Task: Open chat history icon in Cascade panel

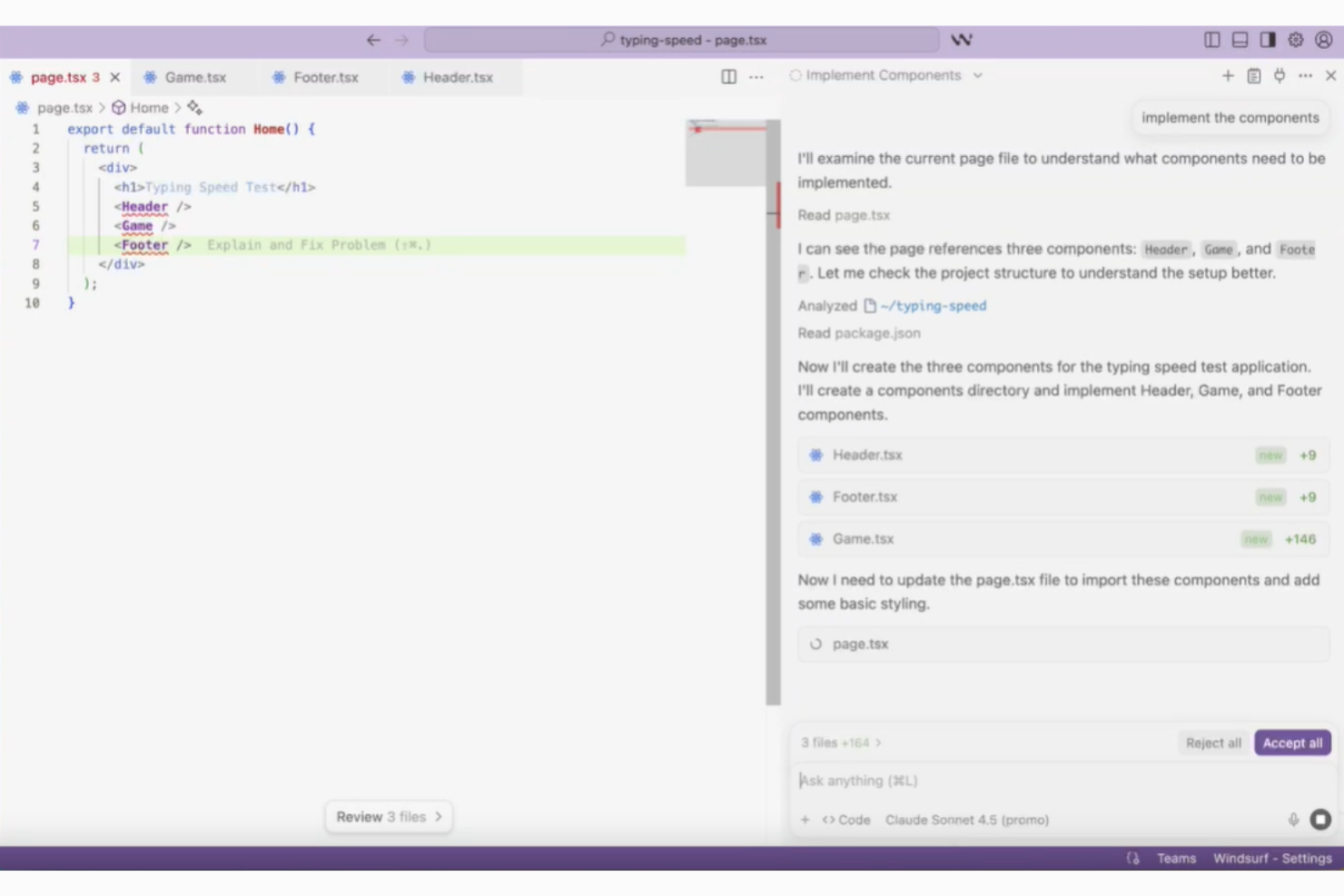Action: (x=1254, y=76)
